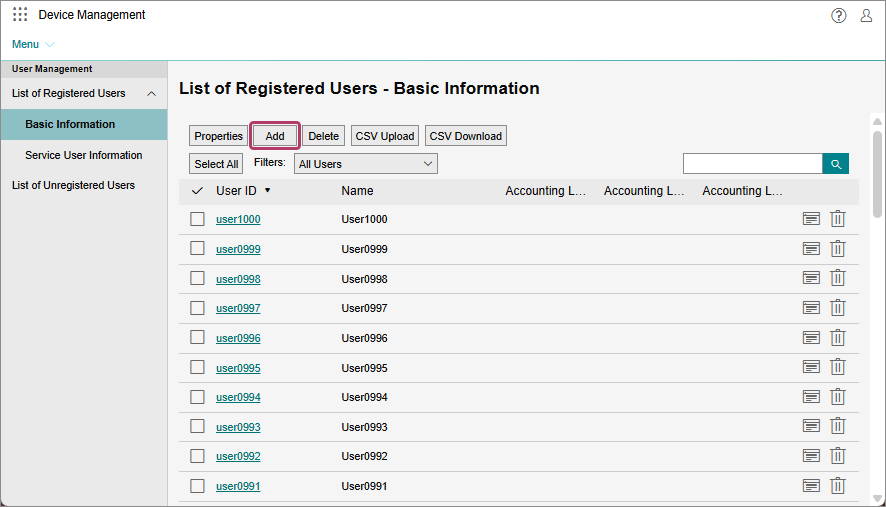Open Service User Information page
Viewport: 886px width, 507px height.
tap(84, 155)
